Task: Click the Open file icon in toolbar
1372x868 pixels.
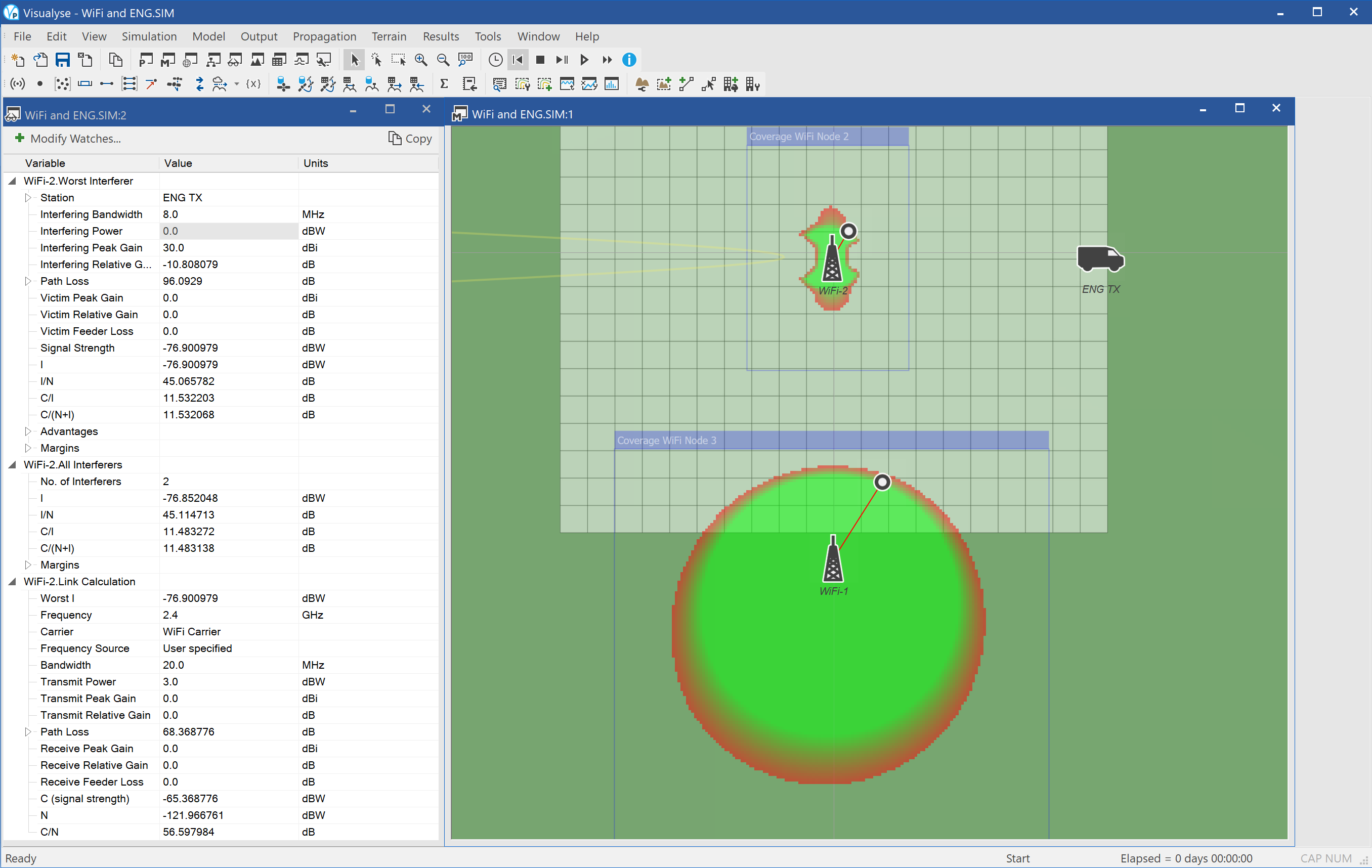Action: 40,60
